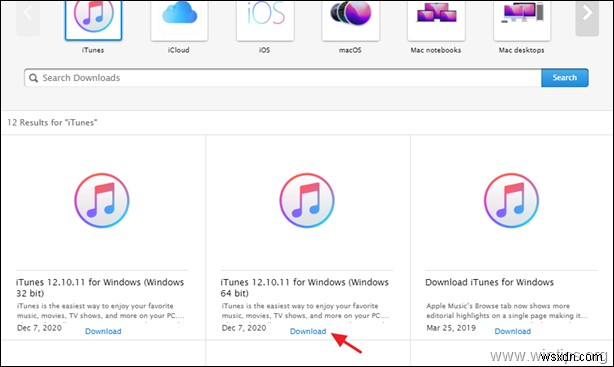Click the blue Search button
614x367 pixels.
click(565, 78)
